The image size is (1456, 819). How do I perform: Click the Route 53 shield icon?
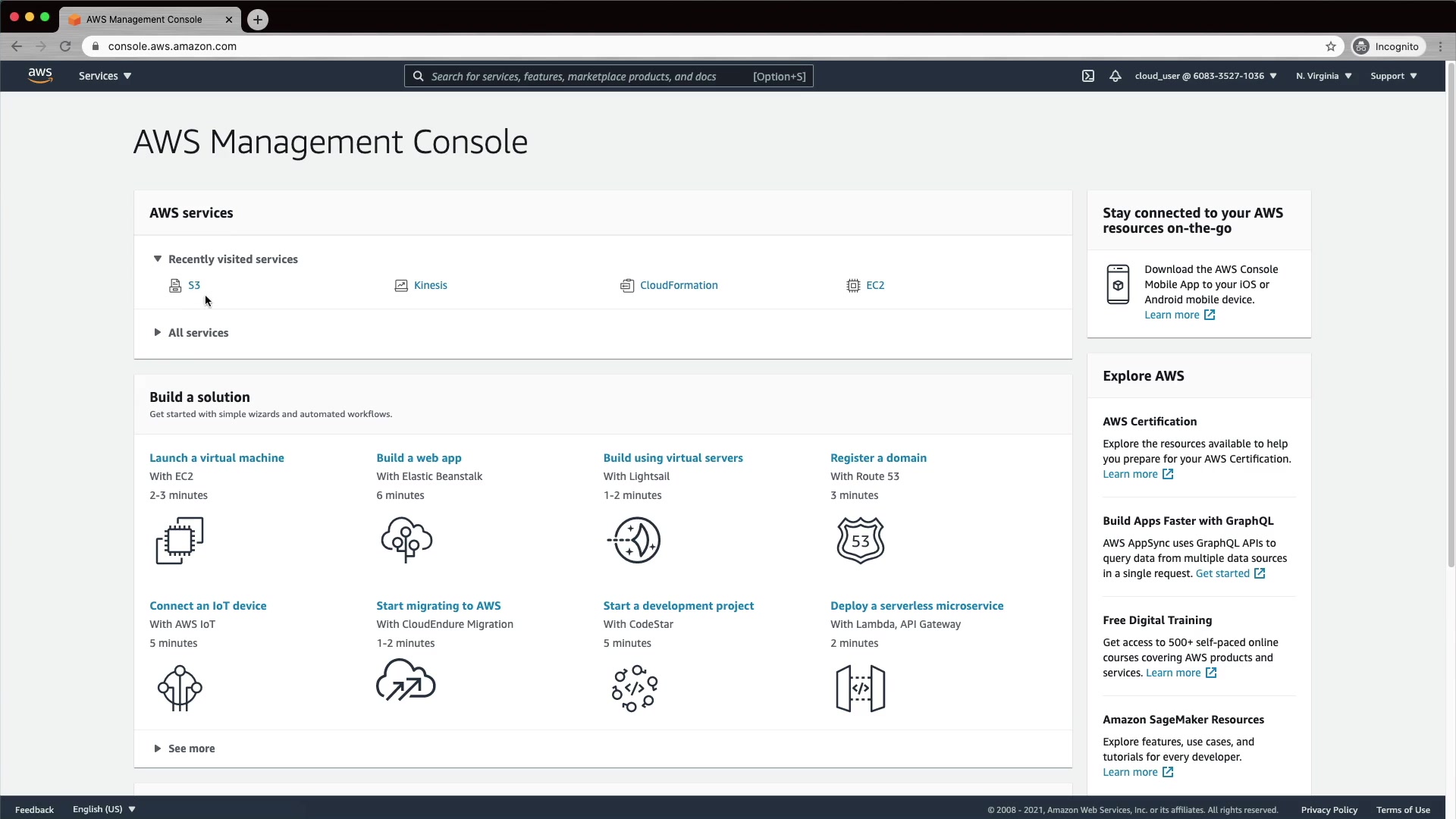860,541
